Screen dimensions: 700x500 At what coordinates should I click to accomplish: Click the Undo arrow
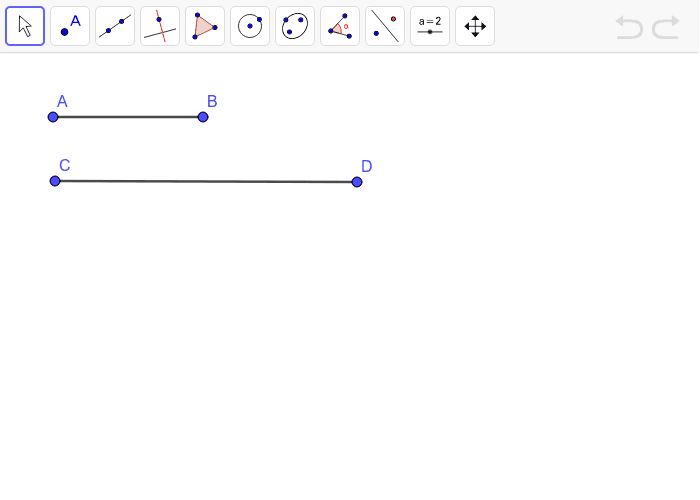(x=629, y=27)
